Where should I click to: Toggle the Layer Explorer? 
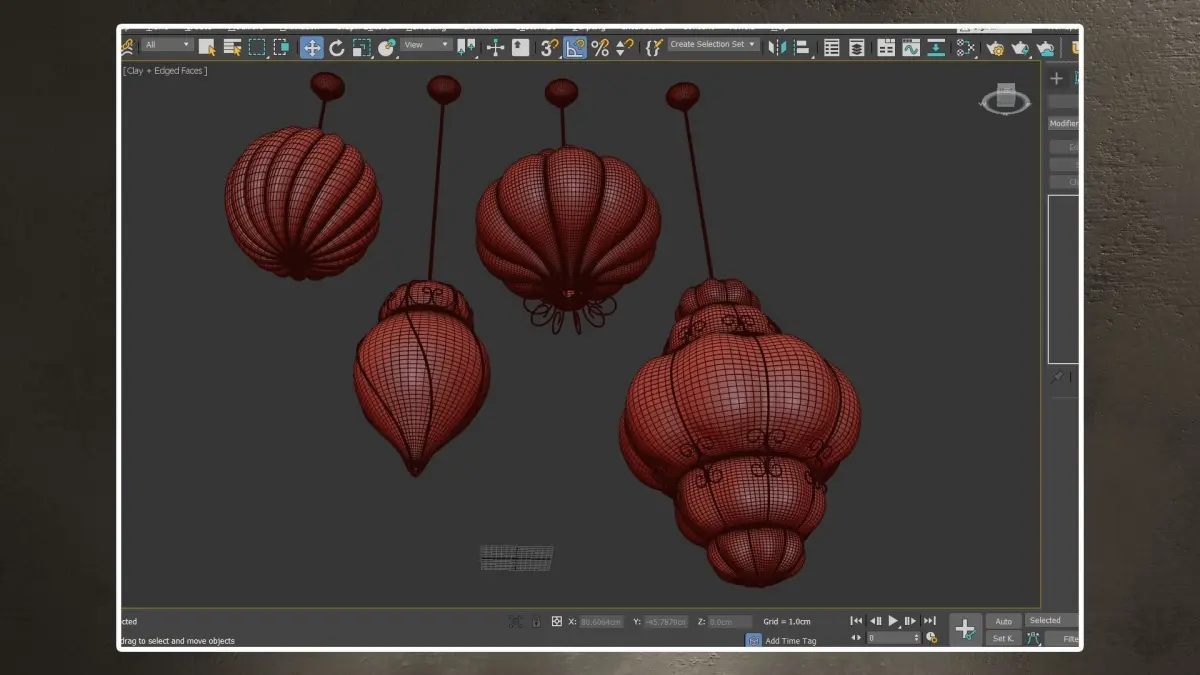click(857, 47)
